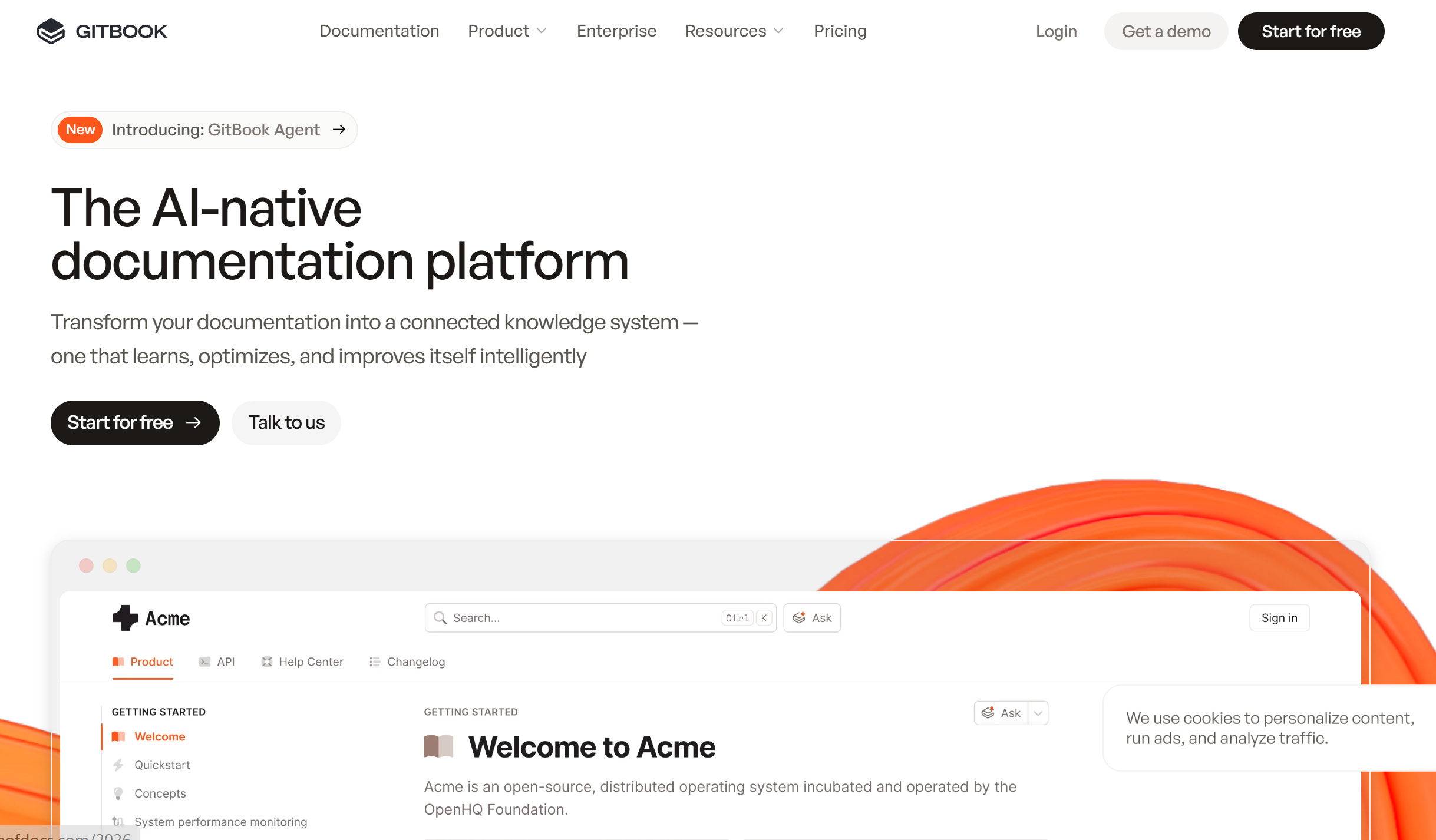Click the lightning bolt icon next to Quickstart
Screen dimensions: 1436x840
pyautogui.click(x=118, y=765)
